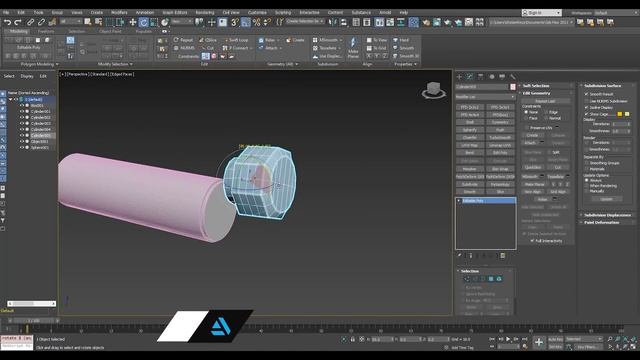Select the Edge constraint radio button

(546, 112)
